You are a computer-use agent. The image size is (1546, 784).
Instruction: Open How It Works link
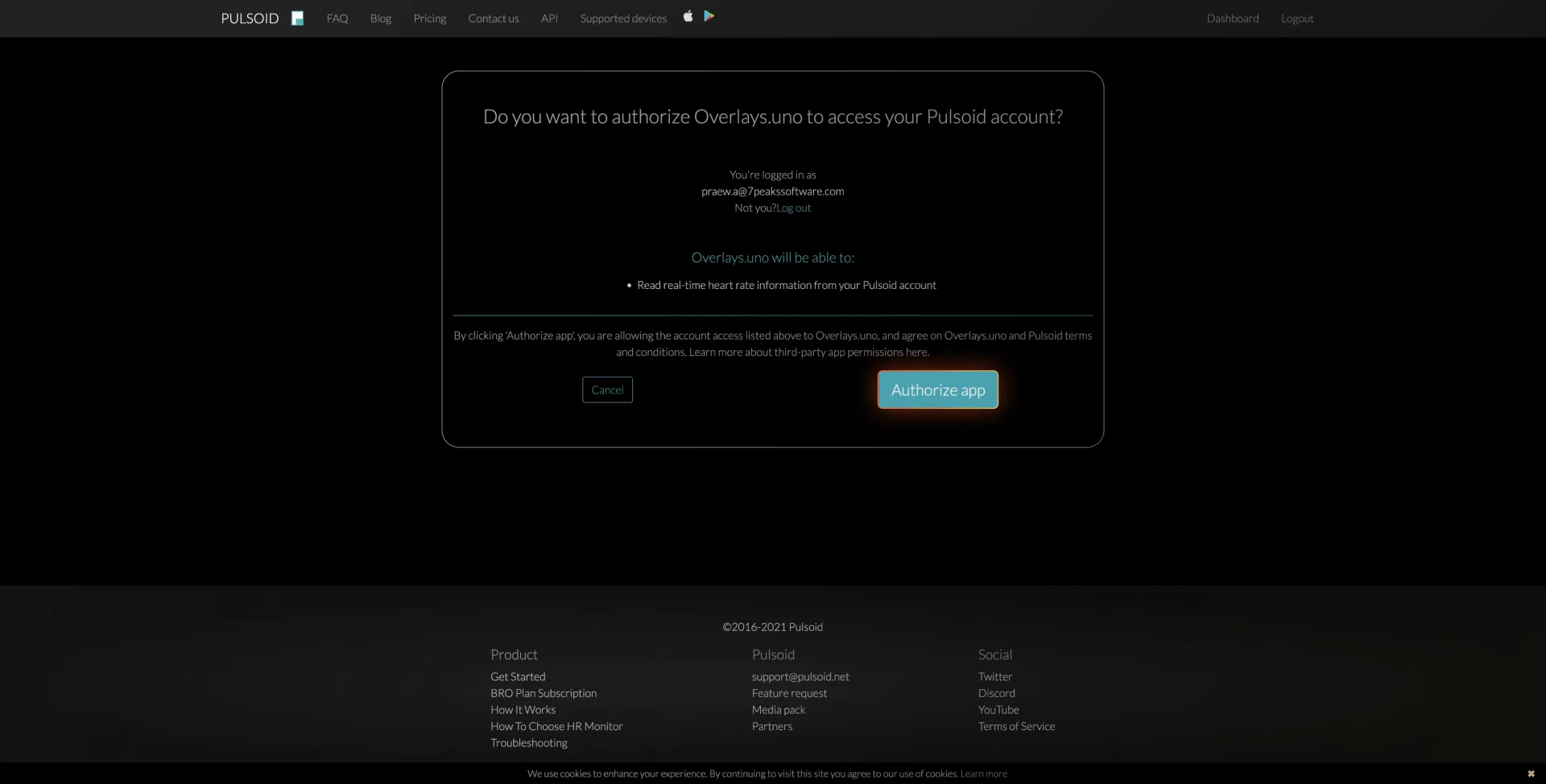[523, 710]
